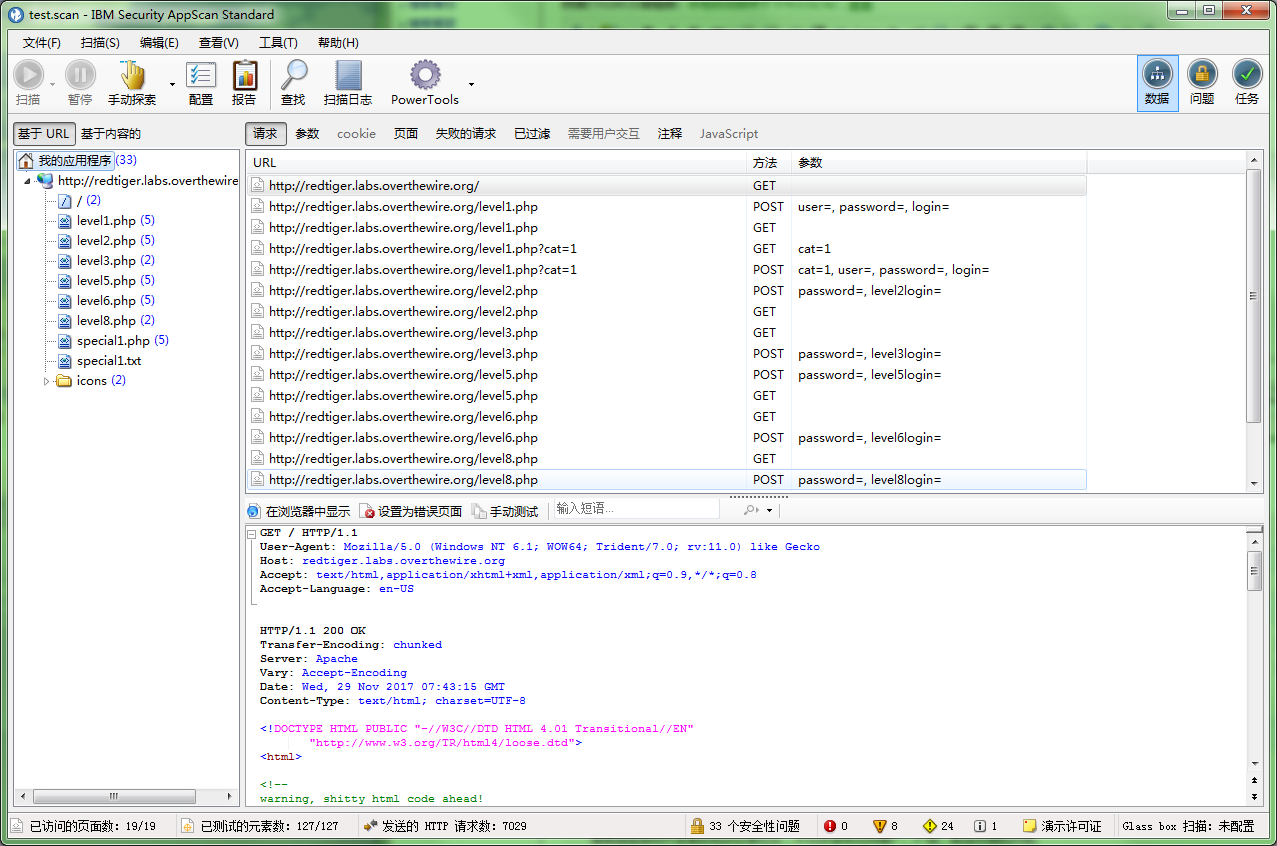Switch to the 注释 tab
1277x846 pixels.
(x=670, y=134)
